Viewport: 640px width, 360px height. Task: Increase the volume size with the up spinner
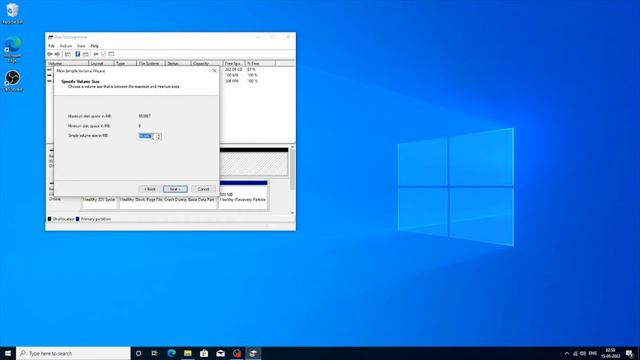tap(159, 134)
